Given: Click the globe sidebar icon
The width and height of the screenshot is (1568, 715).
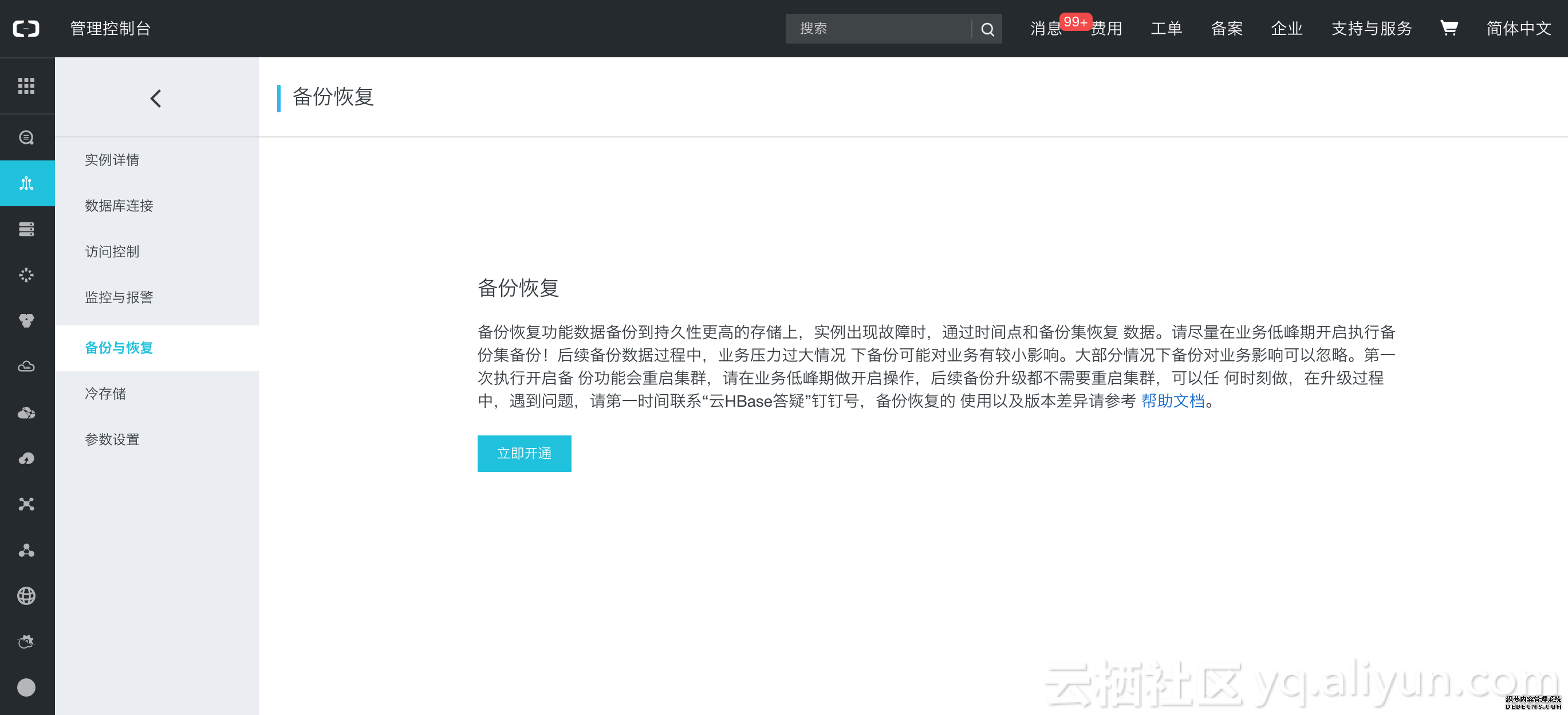Looking at the screenshot, I should [26, 596].
